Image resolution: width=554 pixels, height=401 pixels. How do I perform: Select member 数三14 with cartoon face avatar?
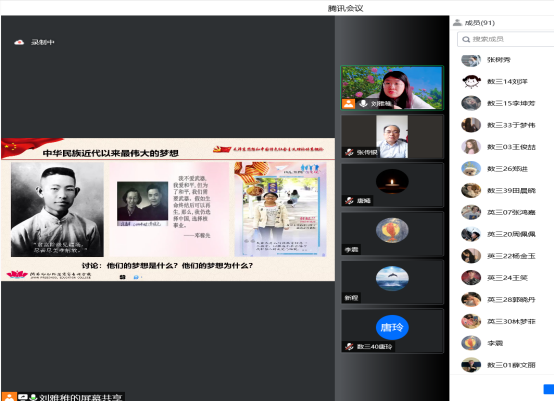pos(502,82)
